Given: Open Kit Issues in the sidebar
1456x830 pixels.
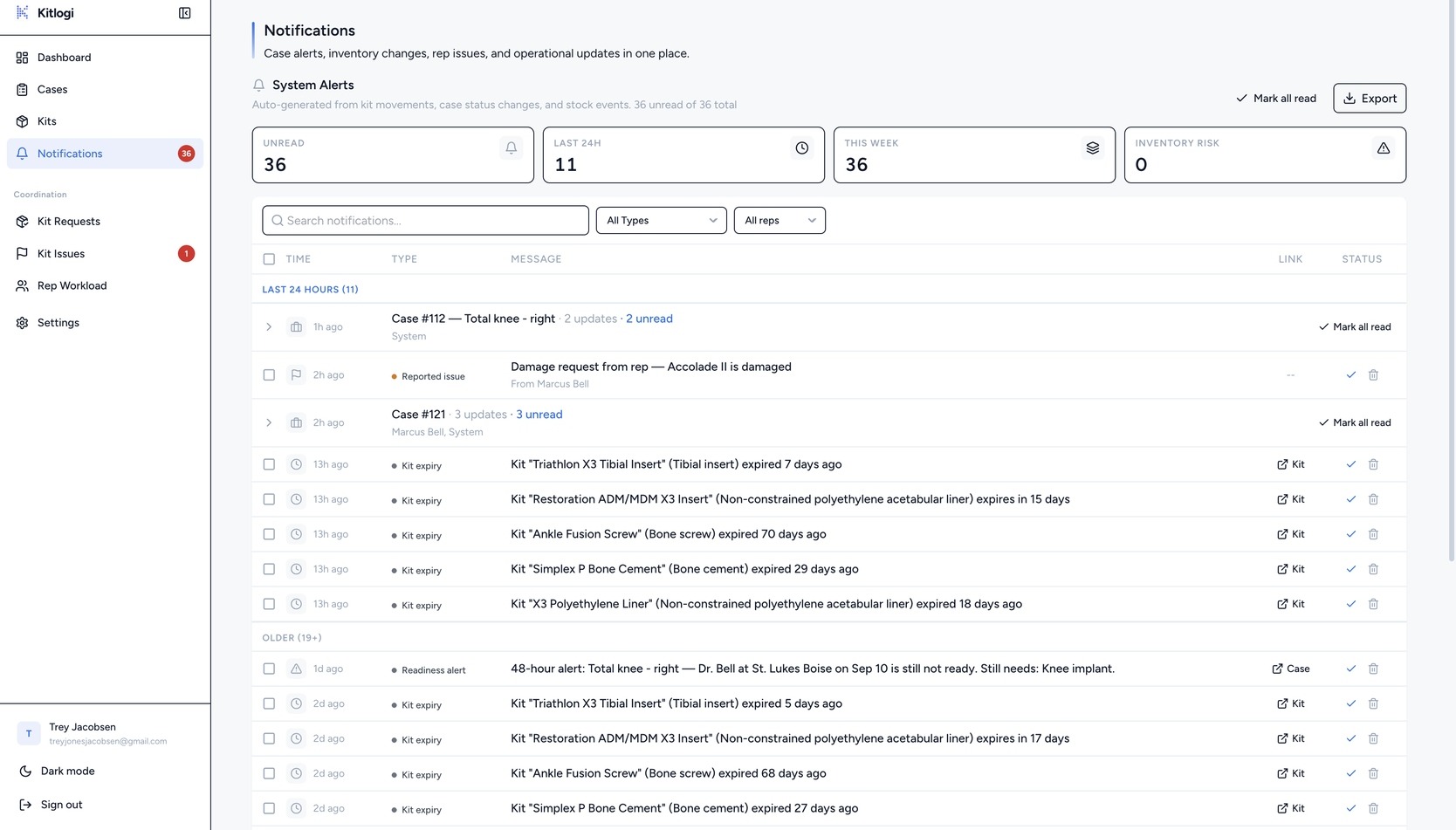Looking at the screenshot, I should 105,254.
